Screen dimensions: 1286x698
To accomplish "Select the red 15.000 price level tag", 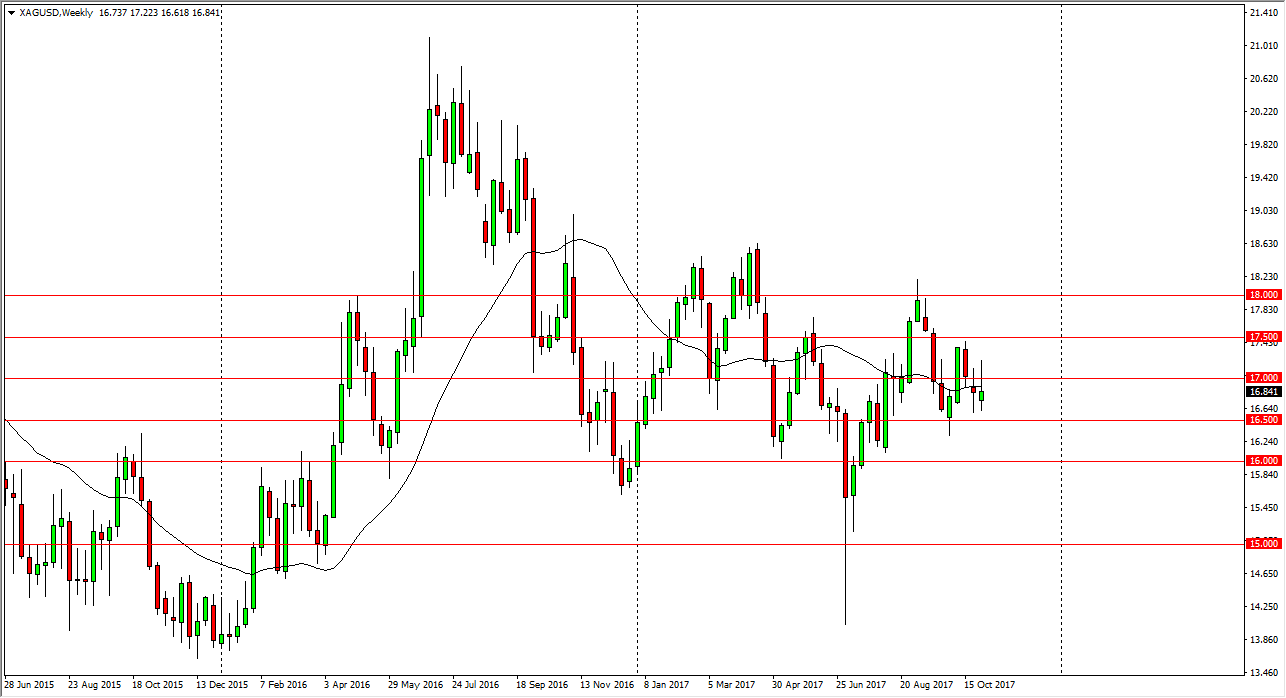I will click(1264, 544).
